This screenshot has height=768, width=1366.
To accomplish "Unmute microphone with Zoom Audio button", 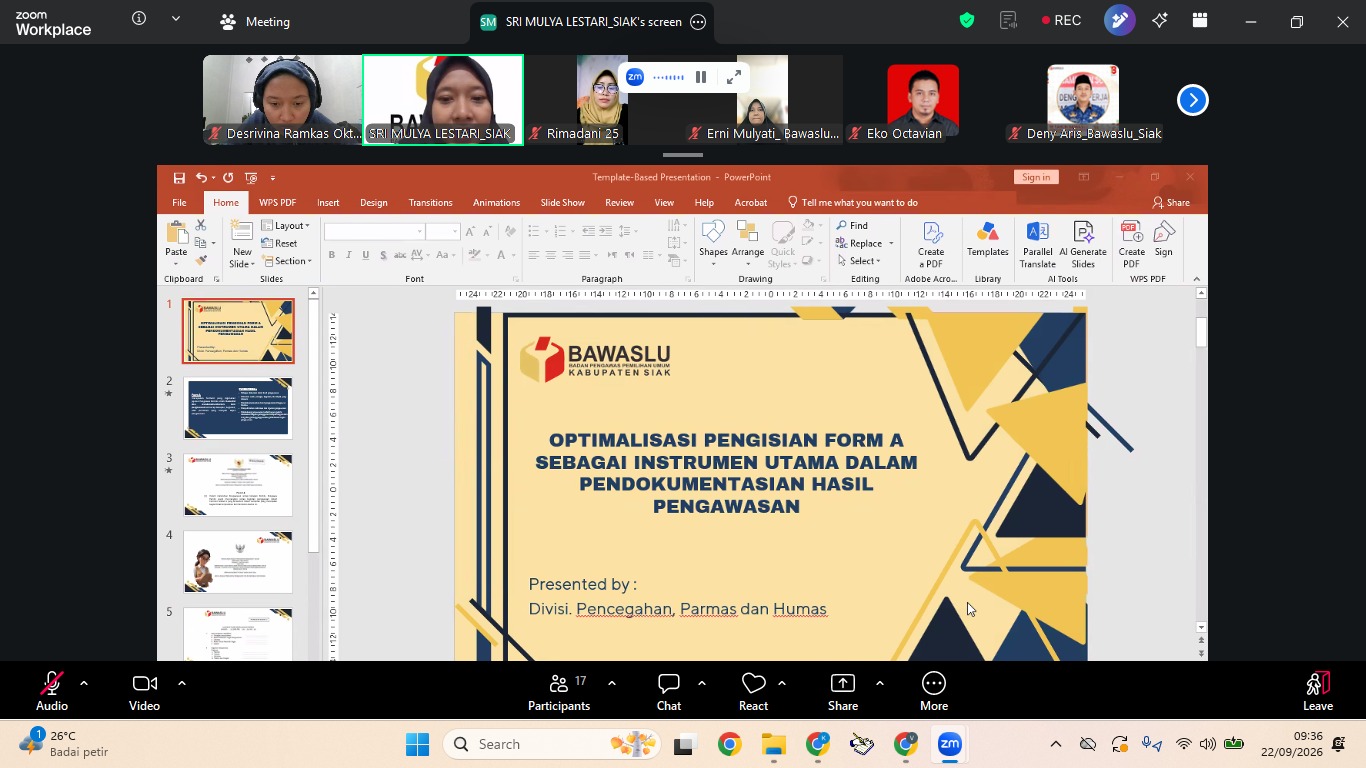I will click(52, 691).
